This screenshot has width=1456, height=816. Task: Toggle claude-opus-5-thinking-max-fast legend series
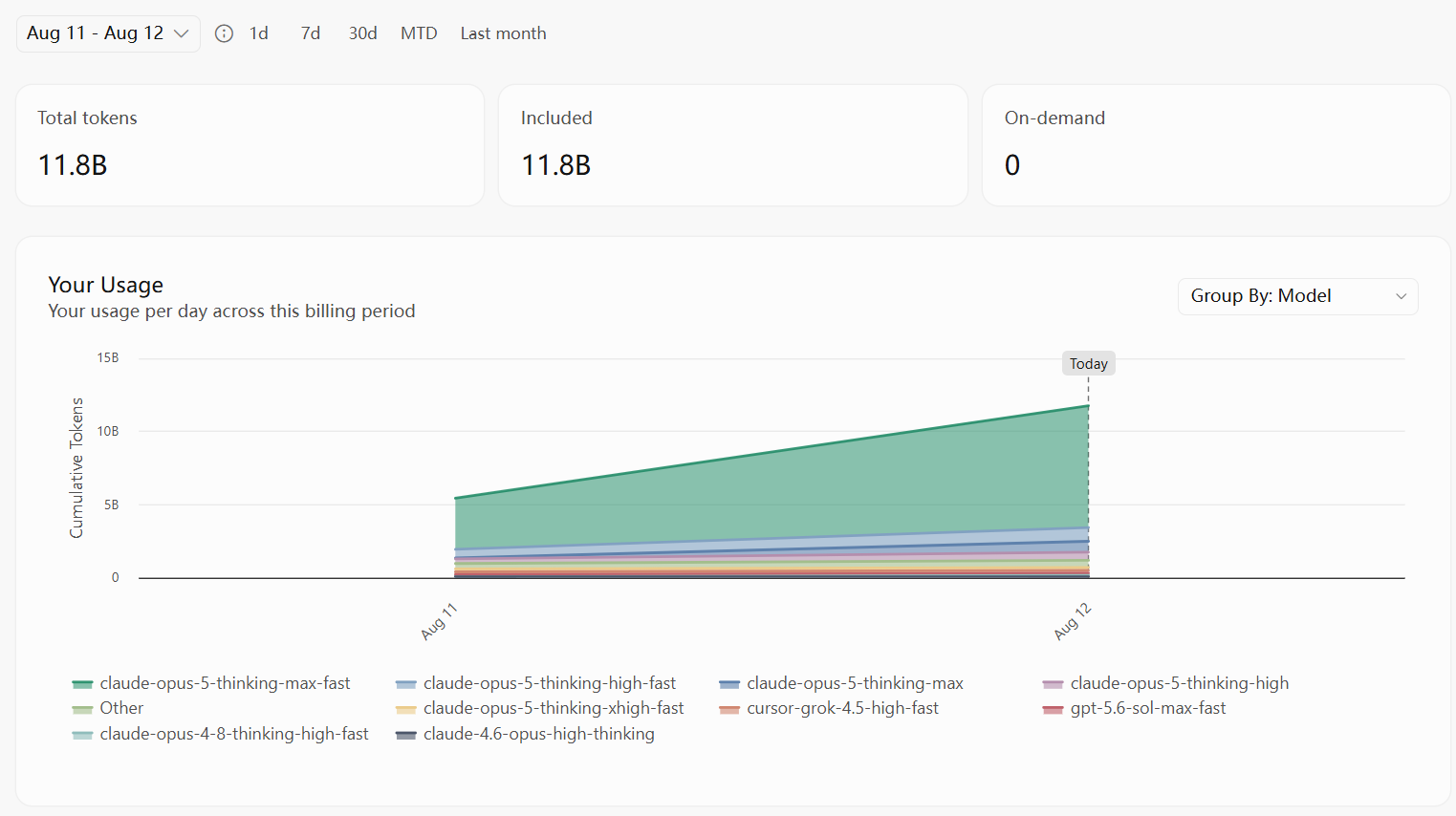(x=211, y=683)
